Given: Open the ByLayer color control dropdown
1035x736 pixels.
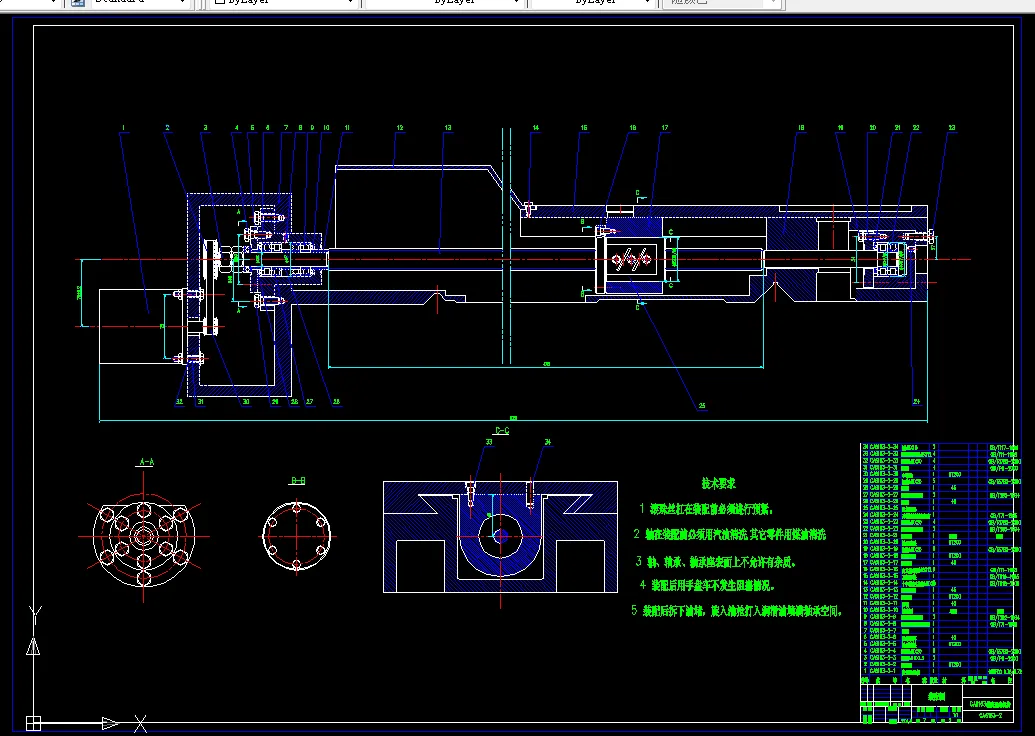Looking at the screenshot, I should tap(284, 3).
